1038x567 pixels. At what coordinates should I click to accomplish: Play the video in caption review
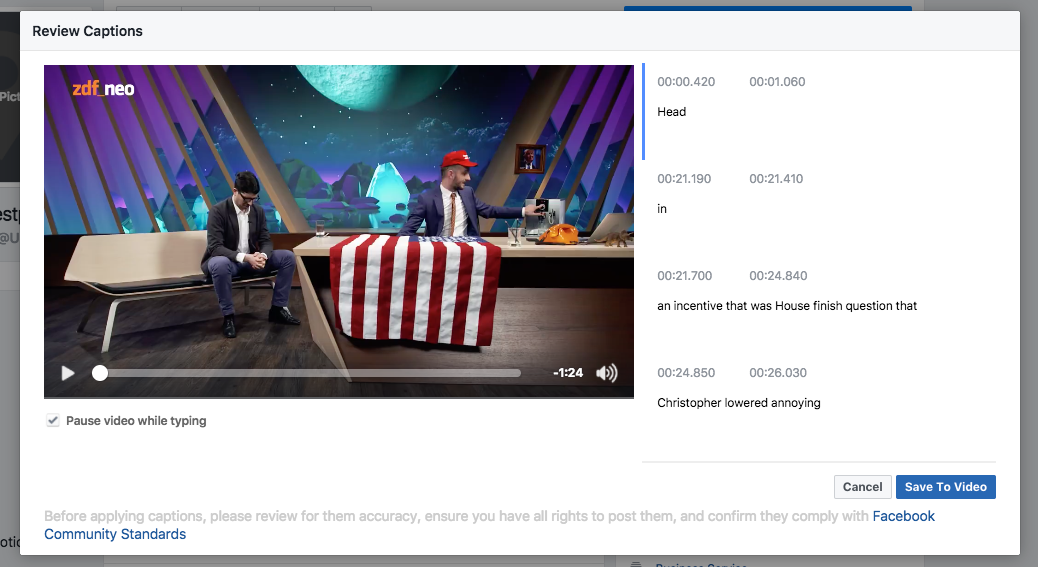(x=68, y=373)
